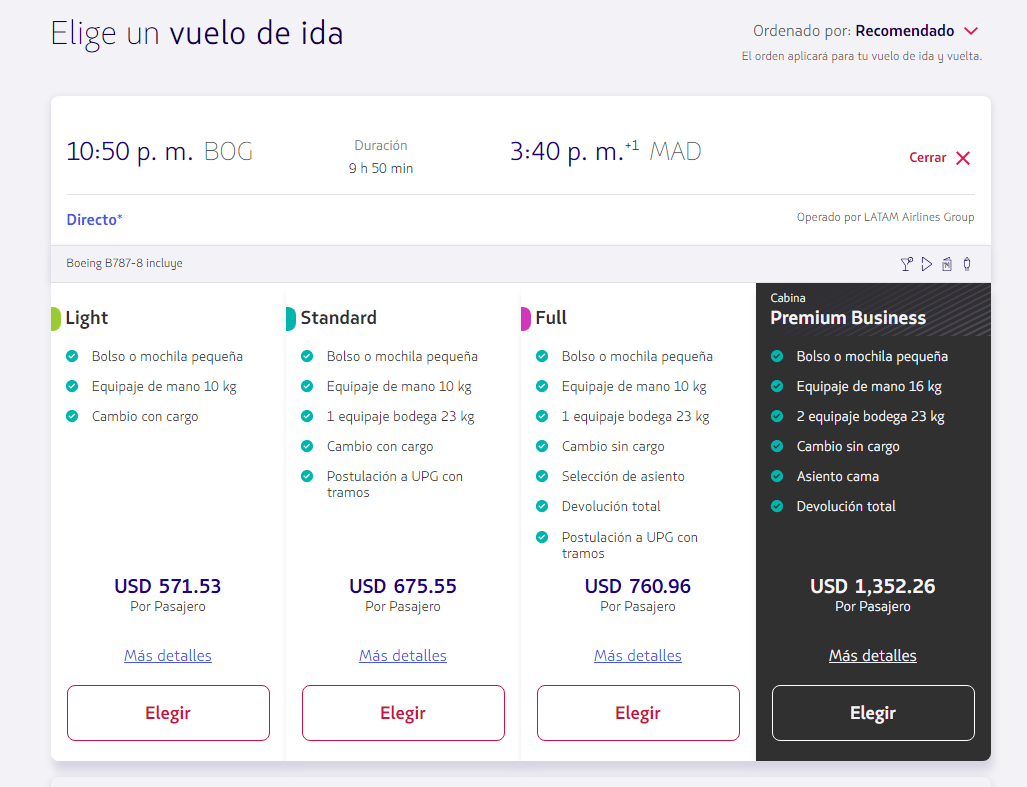Click Postulación a UPG in Full
This screenshot has height=787, width=1027.
[x=629, y=545]
